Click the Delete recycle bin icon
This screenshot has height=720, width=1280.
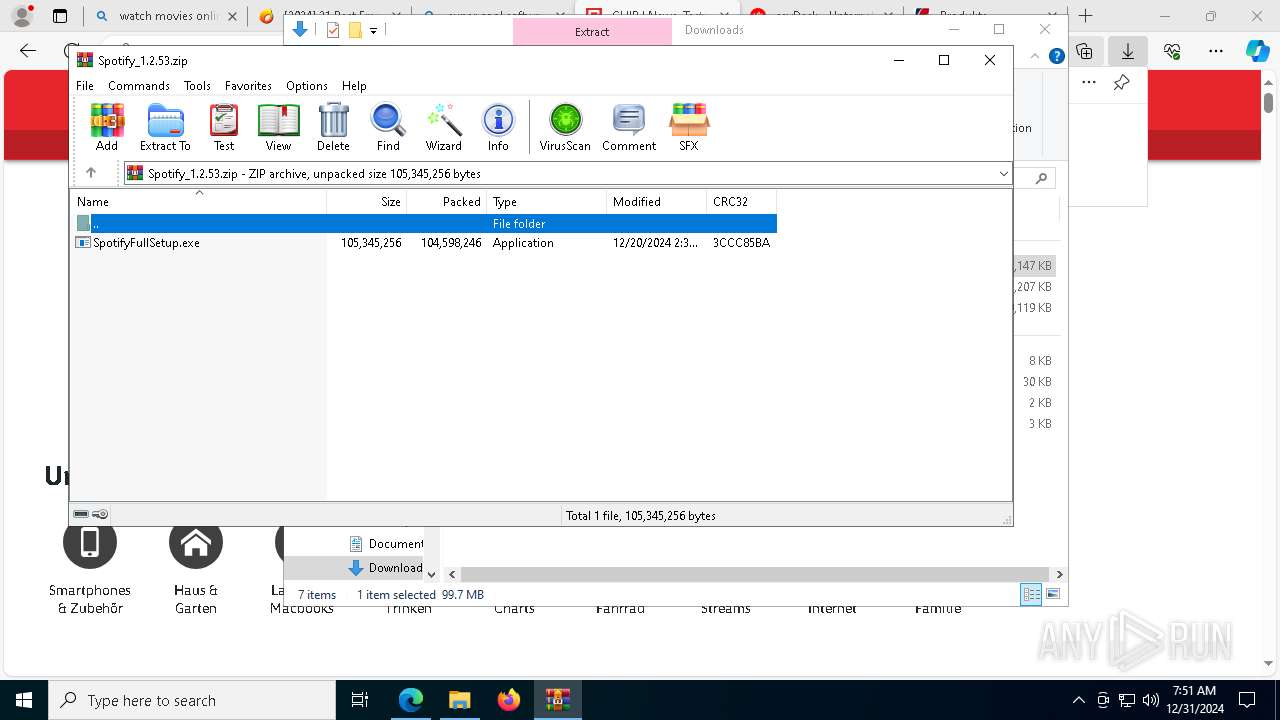tap(333, 127)
